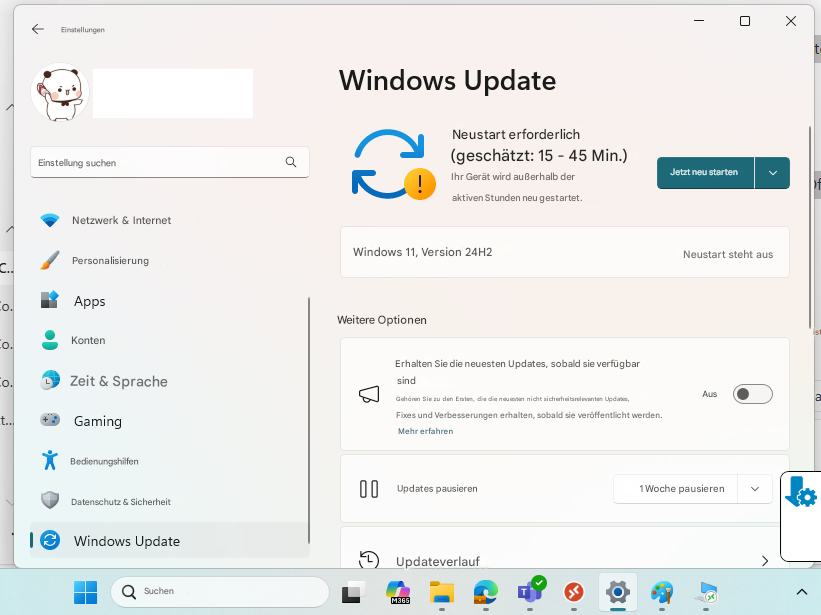Click the magnifier icon in the settings search box
821x615 pixels.
tap(291, 162)
